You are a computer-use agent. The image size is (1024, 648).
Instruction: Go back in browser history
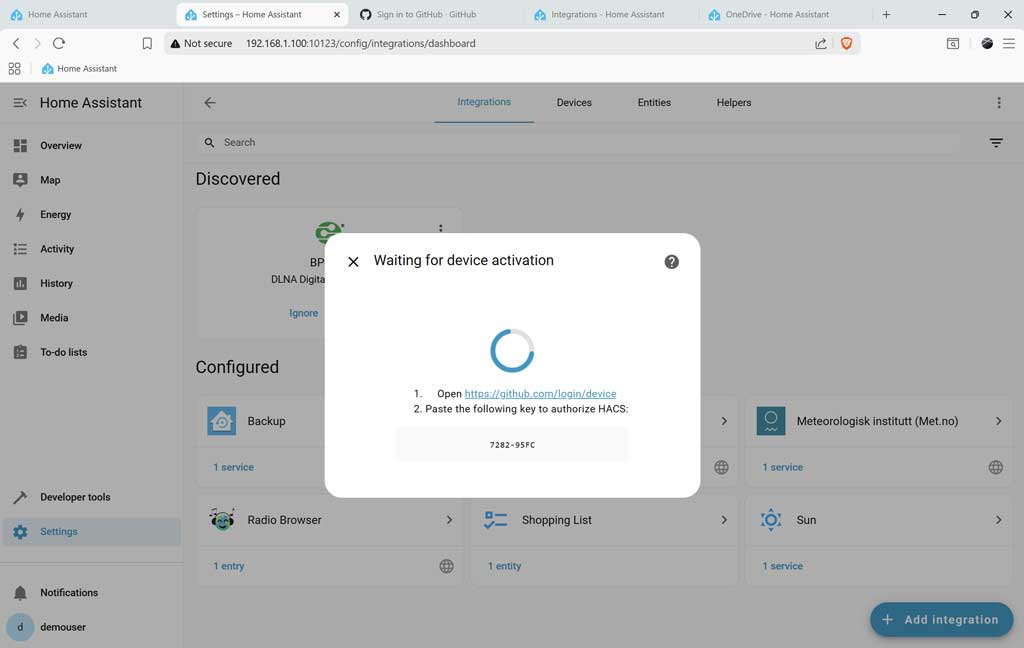16,43
